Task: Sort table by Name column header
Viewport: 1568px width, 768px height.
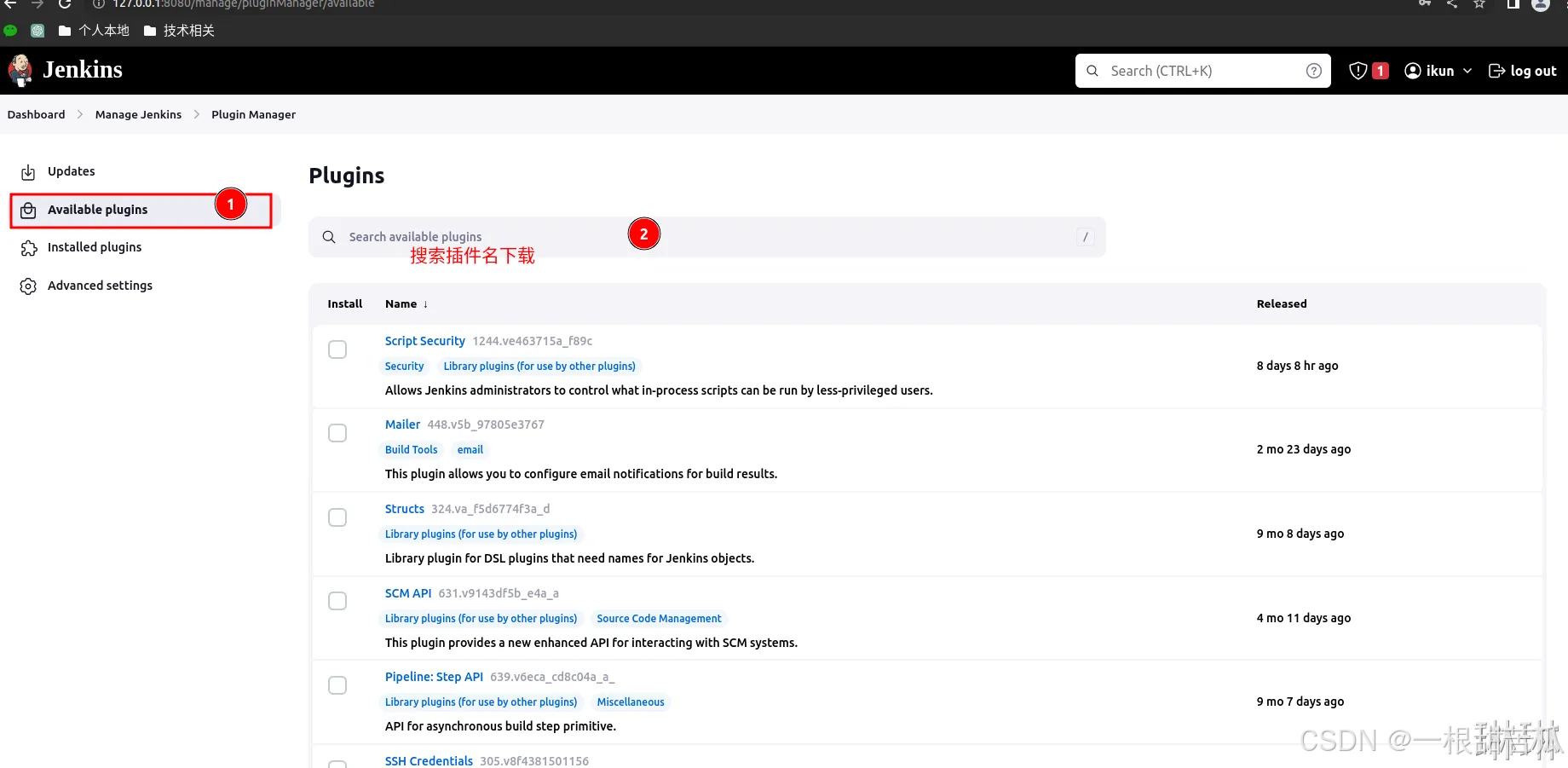Action: 406,303
